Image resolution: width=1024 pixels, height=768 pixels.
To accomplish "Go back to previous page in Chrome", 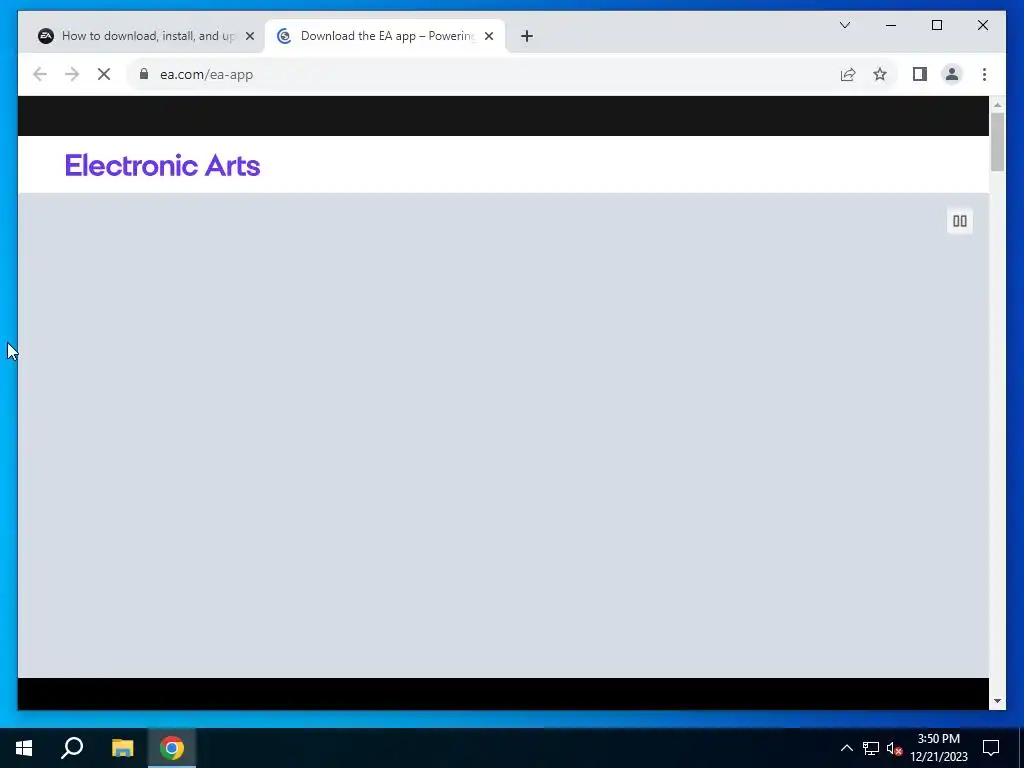I will [x=40, y=74].
